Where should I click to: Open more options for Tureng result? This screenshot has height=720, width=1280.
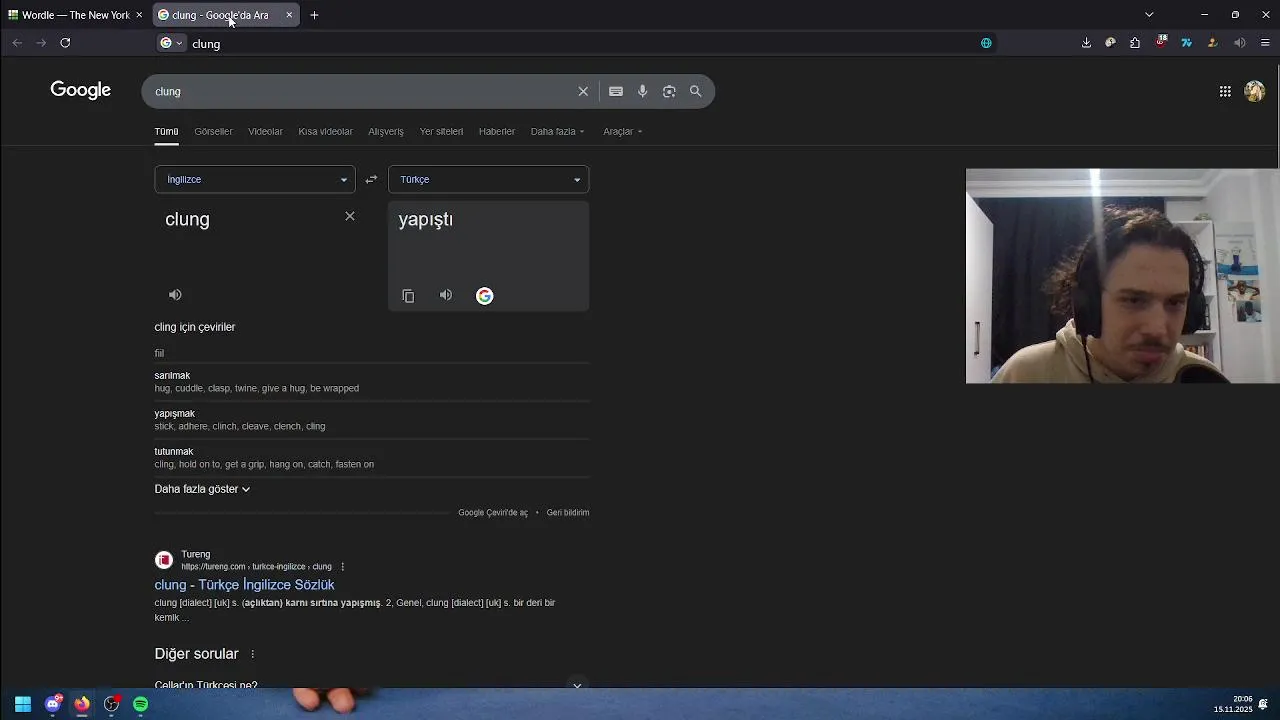tap(342, 567)
